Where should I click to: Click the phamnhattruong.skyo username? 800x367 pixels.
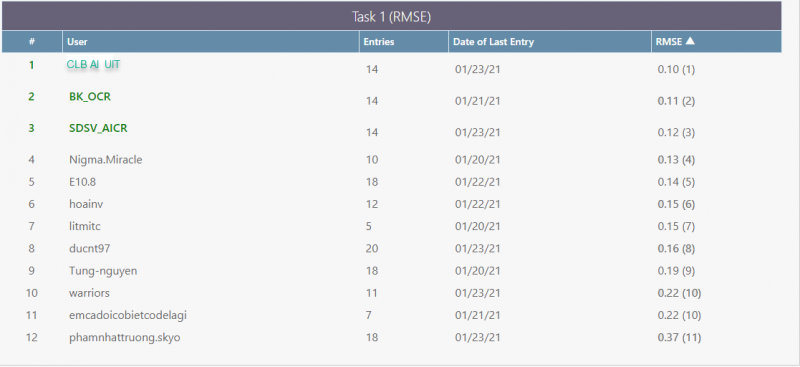[124, 338]
